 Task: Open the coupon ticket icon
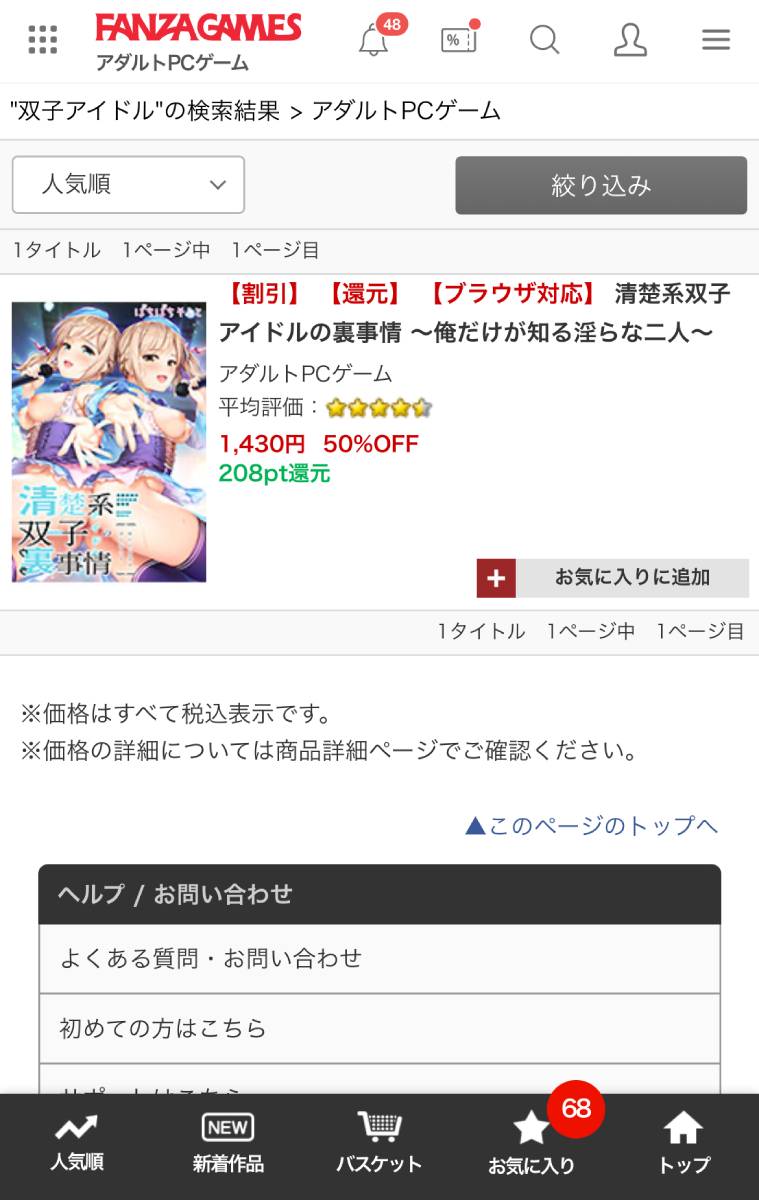coord(459,40)
